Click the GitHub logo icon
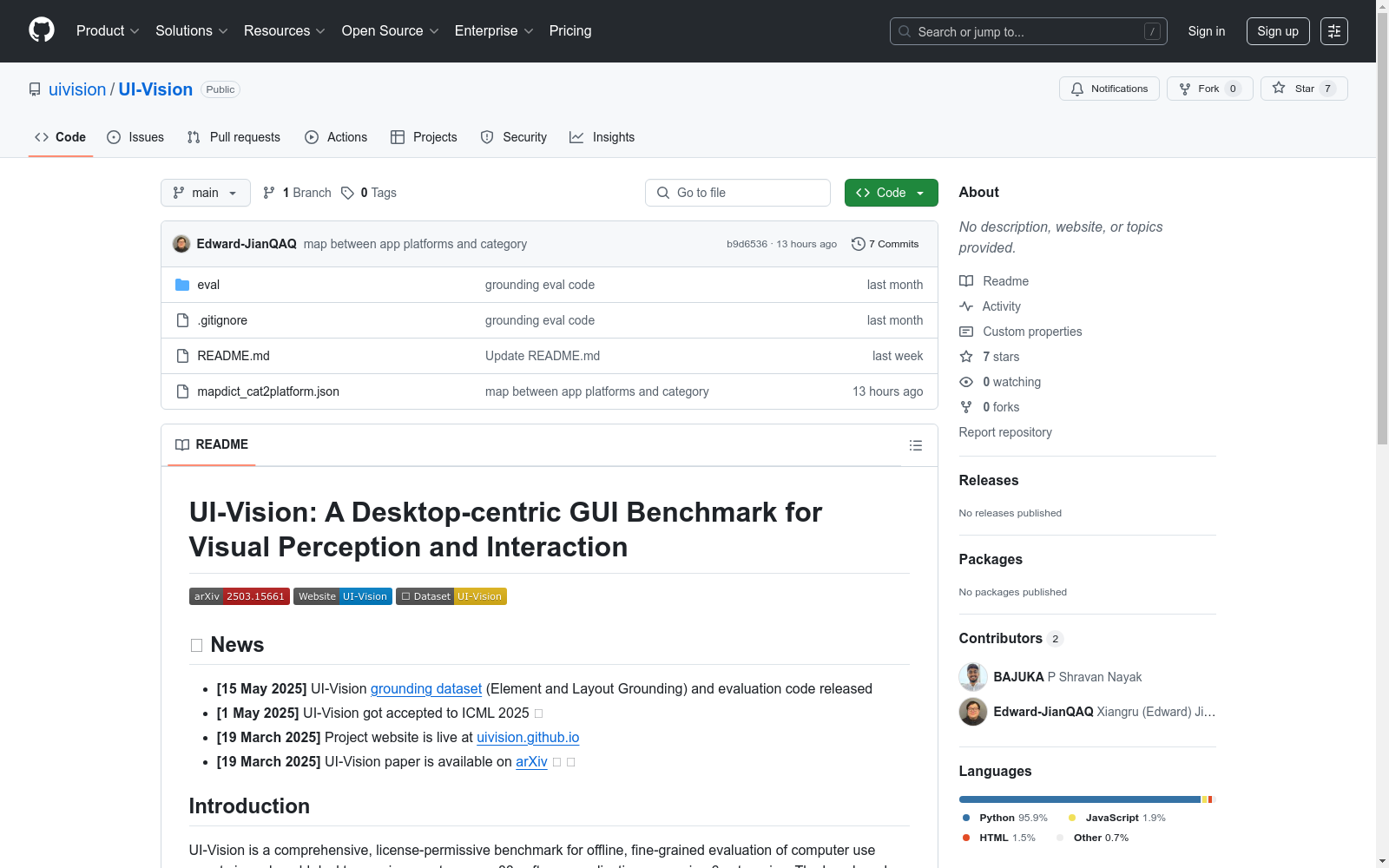 (42, 30)
